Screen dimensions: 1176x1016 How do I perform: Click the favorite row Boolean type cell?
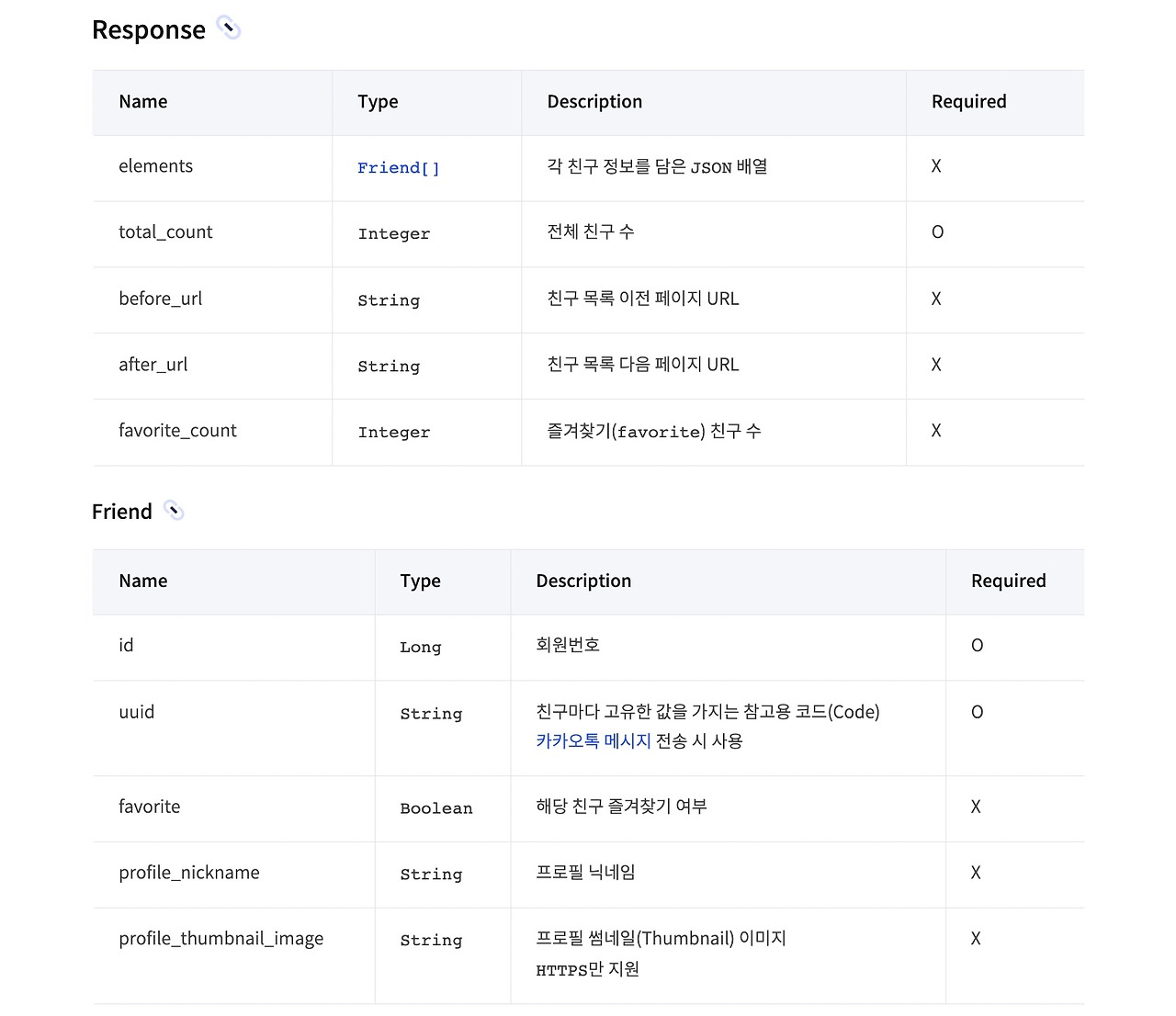pos(436,807)
